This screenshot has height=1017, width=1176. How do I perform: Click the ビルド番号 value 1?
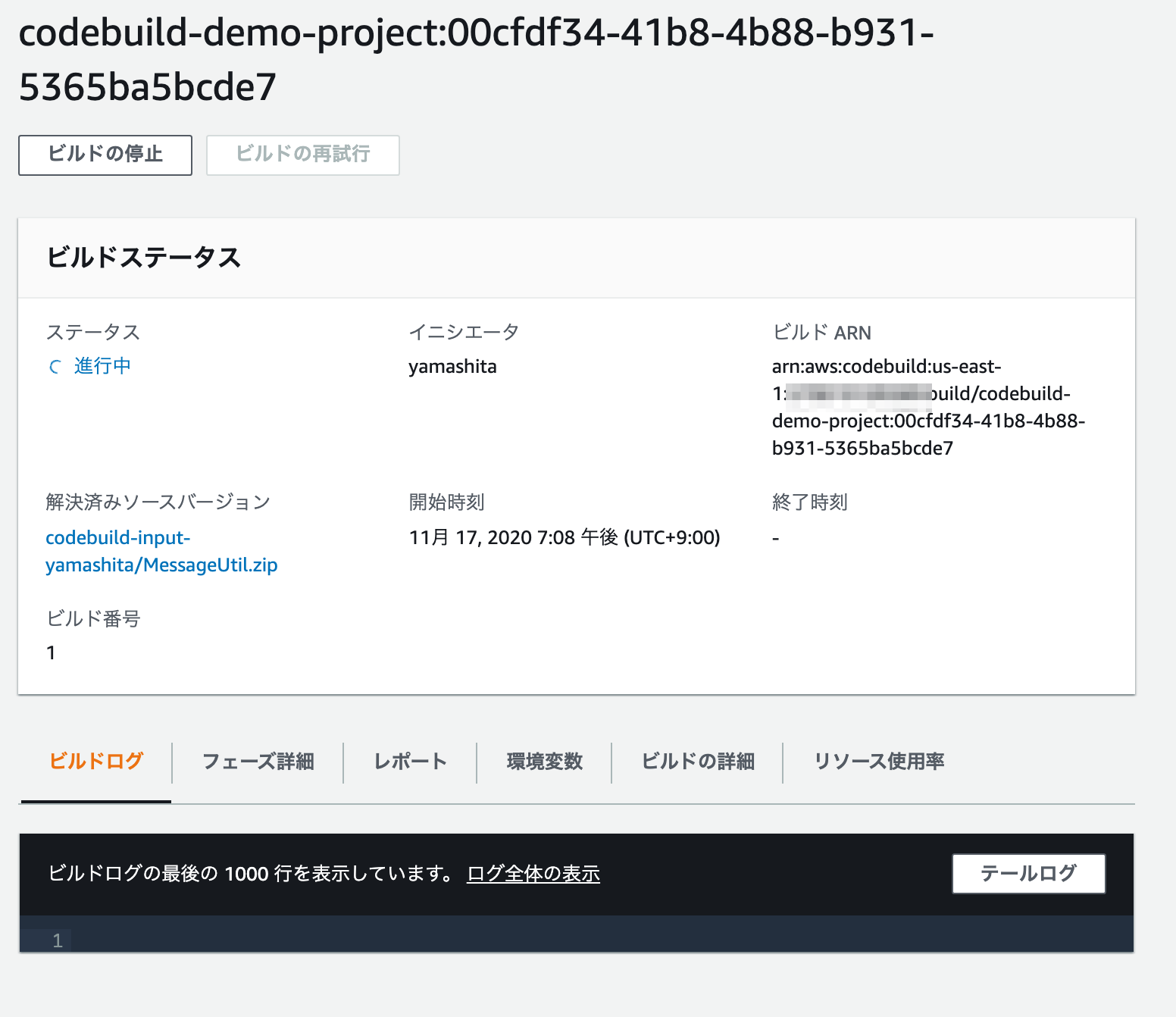(51, 652)
